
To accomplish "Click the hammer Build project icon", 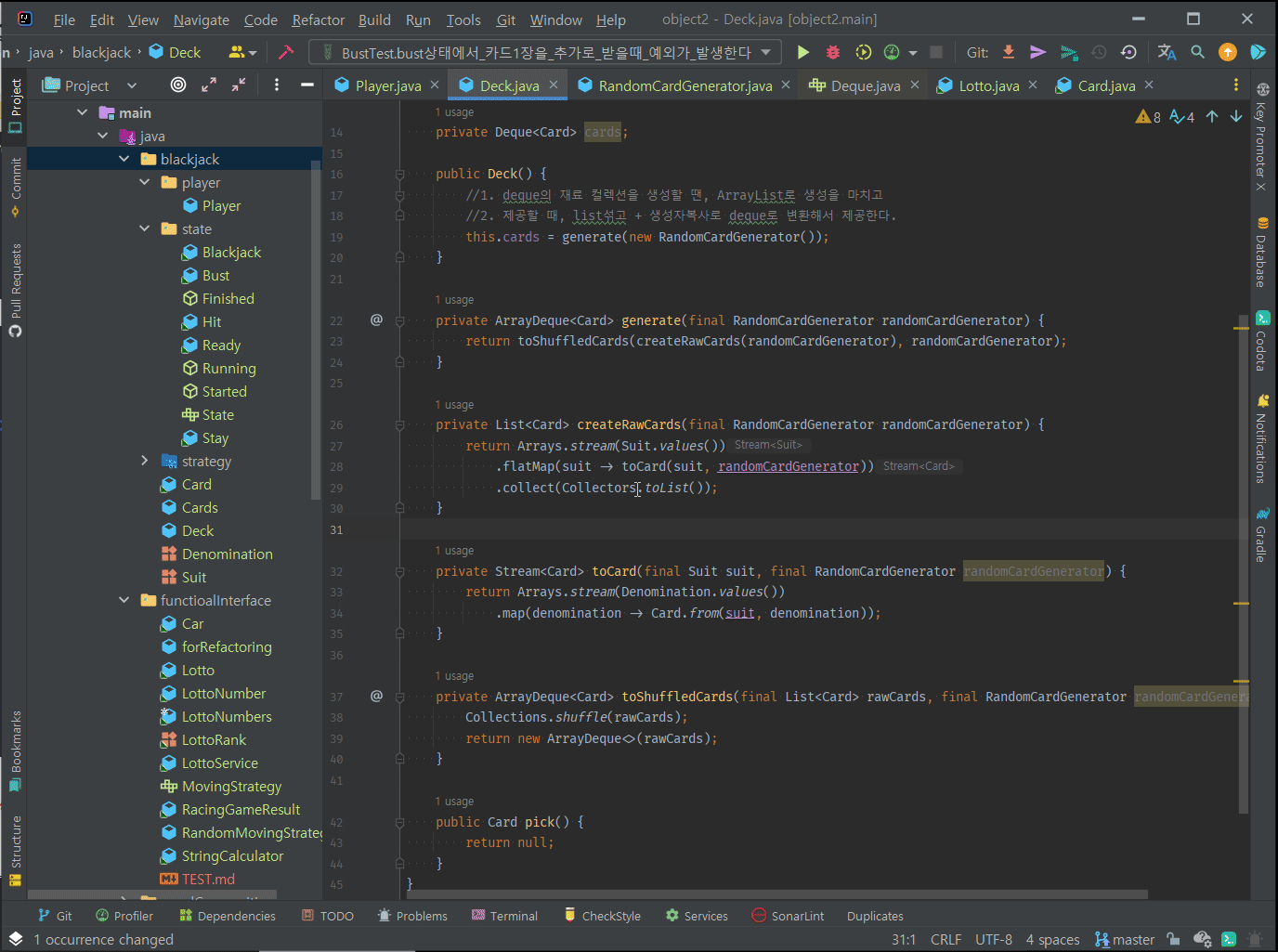I will click(x=286, y=53).
